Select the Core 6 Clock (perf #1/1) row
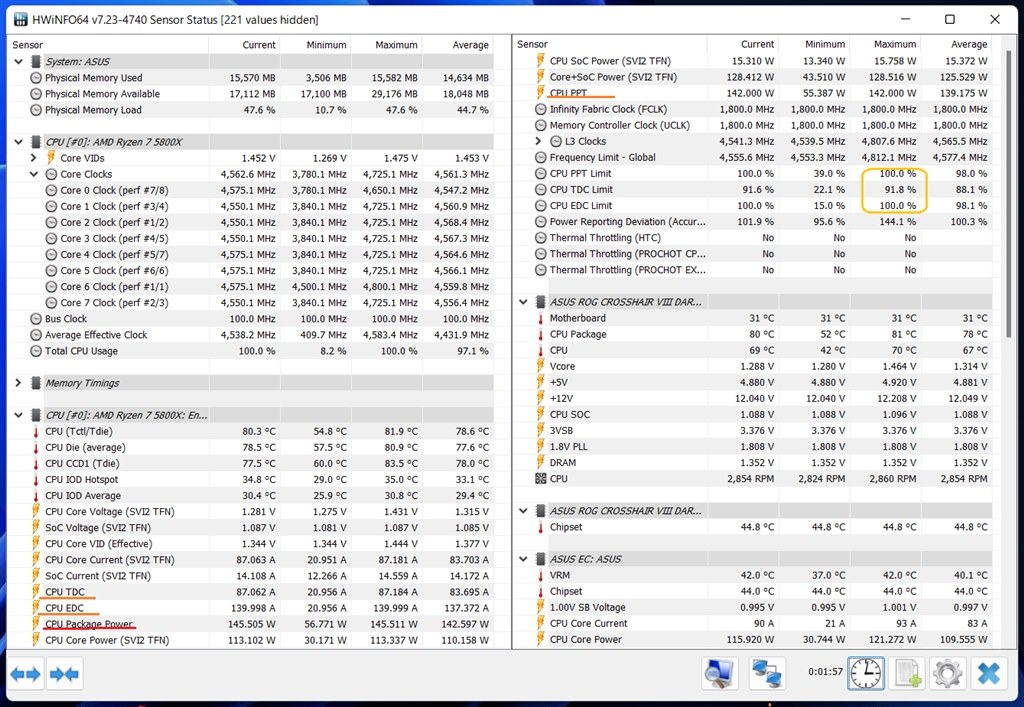This screenshot has width=1024, height=707. [x=251, y=287]
